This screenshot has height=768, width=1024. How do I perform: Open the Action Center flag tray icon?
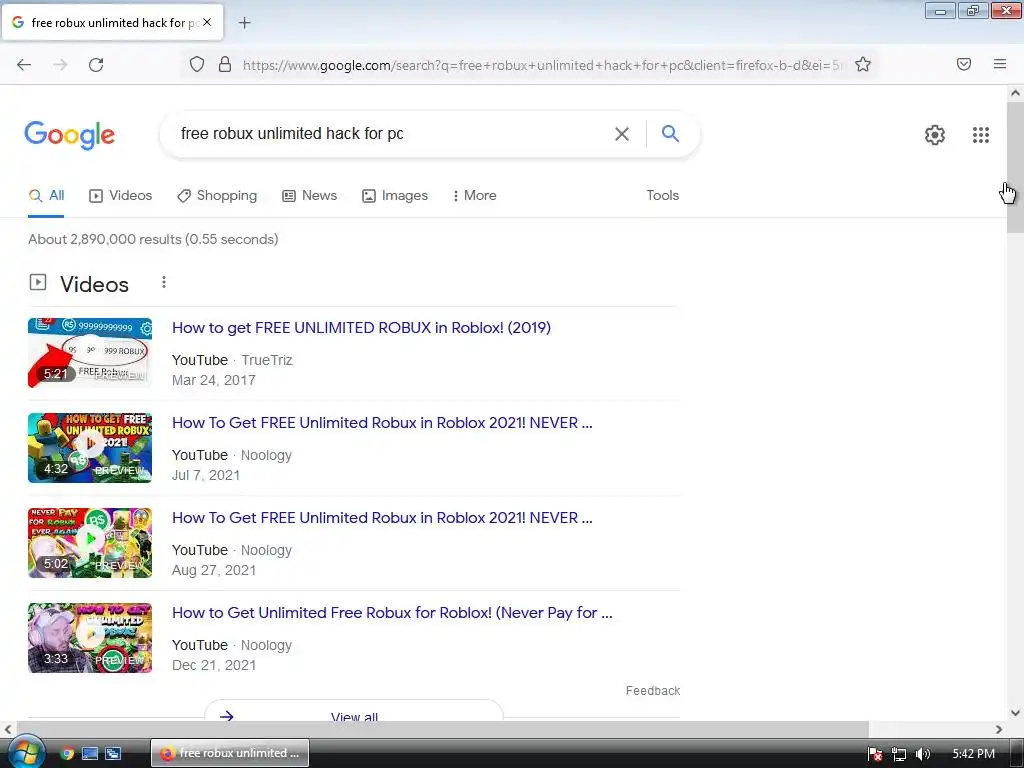pos(875,754)
